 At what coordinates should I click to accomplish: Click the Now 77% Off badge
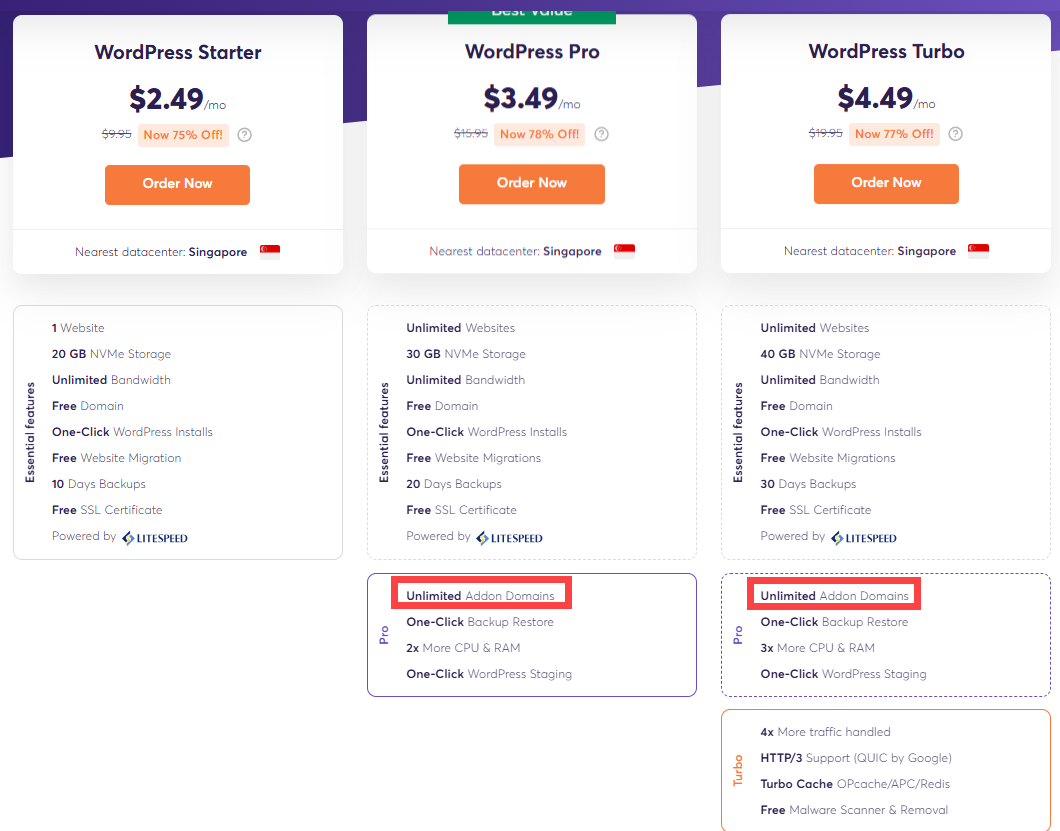pos(894,134)
